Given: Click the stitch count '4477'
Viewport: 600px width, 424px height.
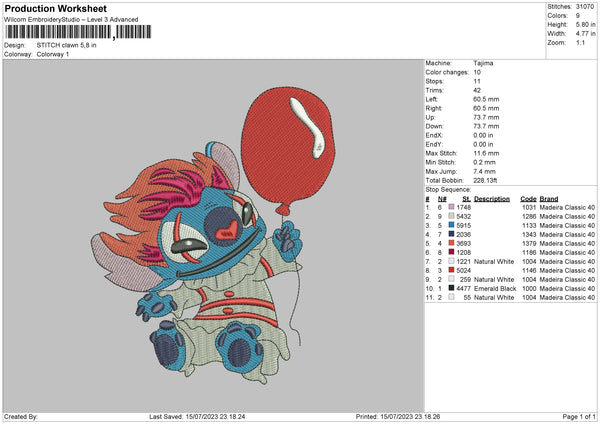Looking at the screenshot, I should pyautogui.click(x=463, y=288).
